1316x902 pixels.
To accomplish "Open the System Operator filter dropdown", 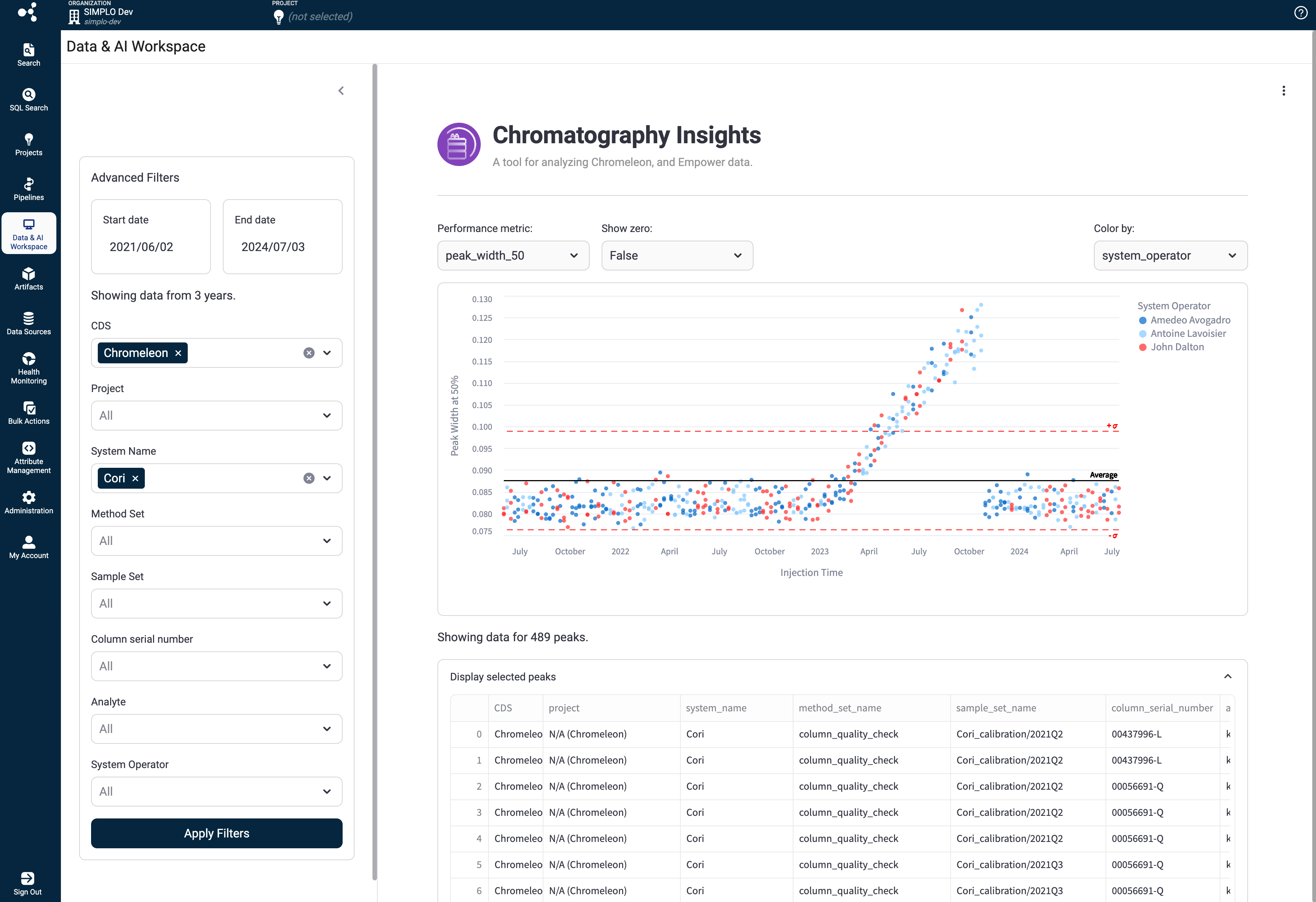I will click(x=216, y=791).
